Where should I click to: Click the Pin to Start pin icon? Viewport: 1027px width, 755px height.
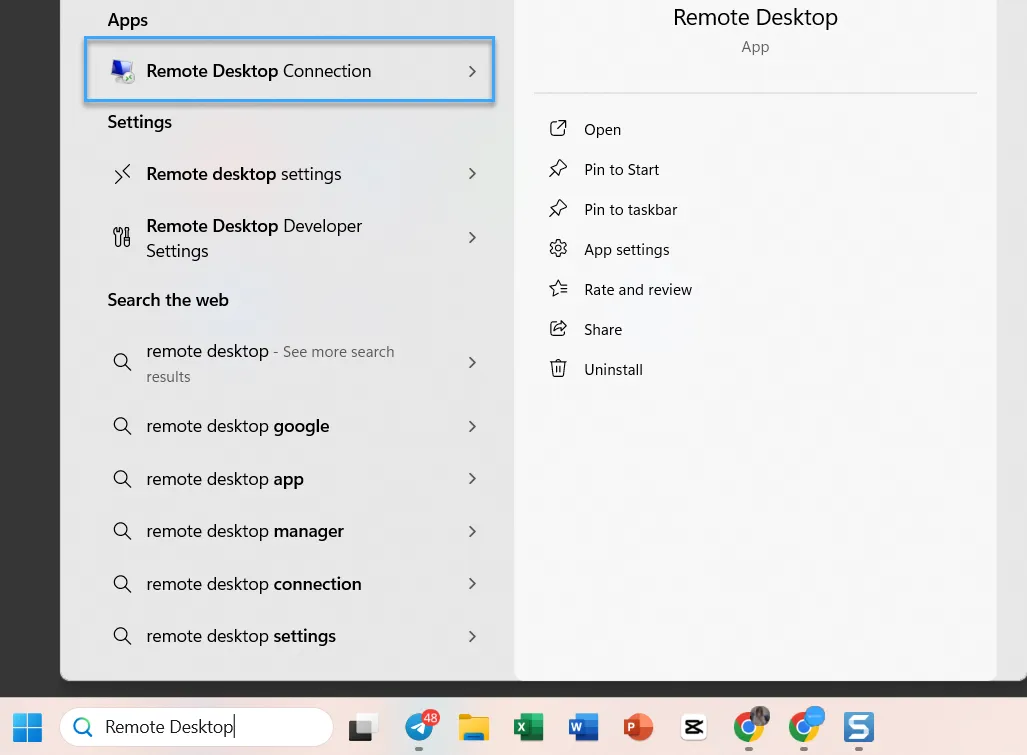coord(558,168)
